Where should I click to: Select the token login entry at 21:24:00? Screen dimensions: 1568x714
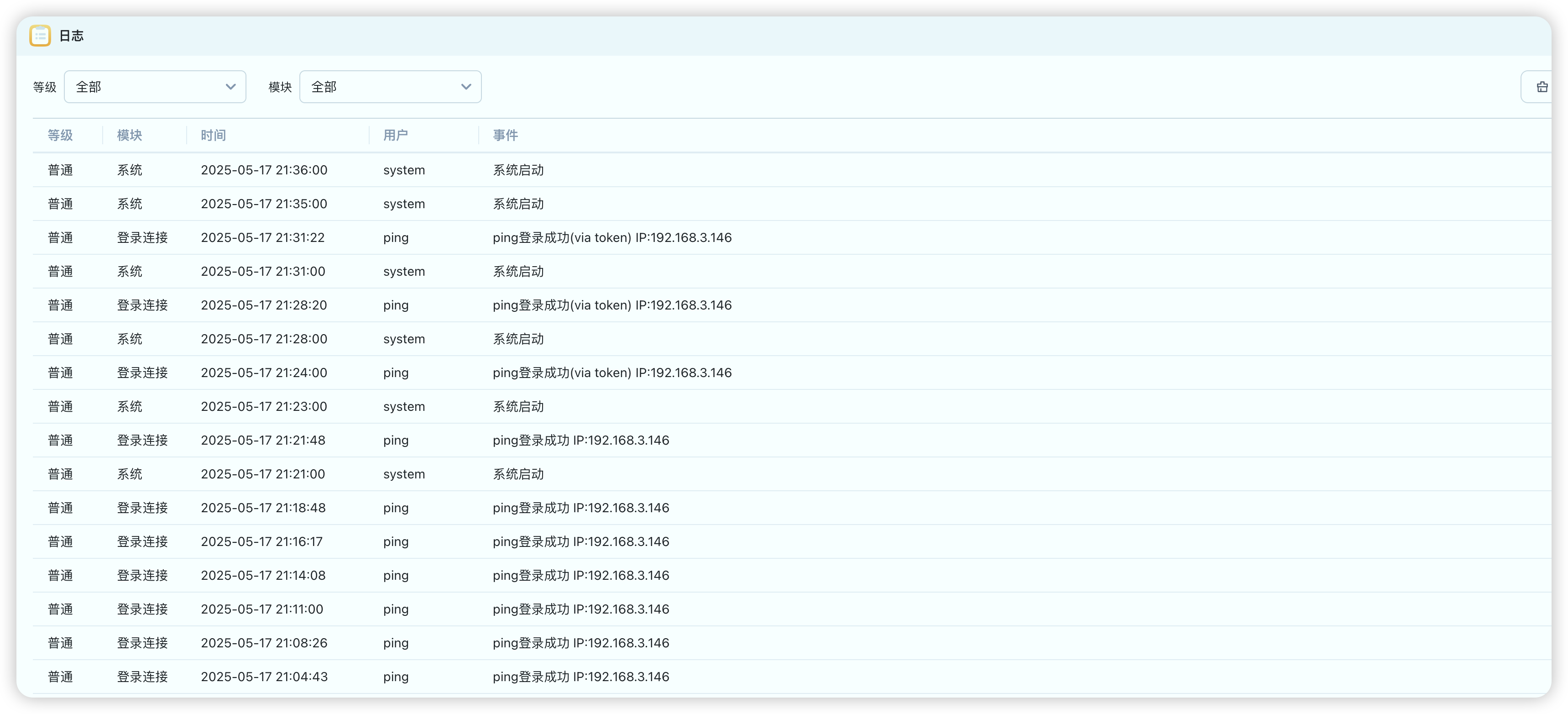(x=264, y=373)
